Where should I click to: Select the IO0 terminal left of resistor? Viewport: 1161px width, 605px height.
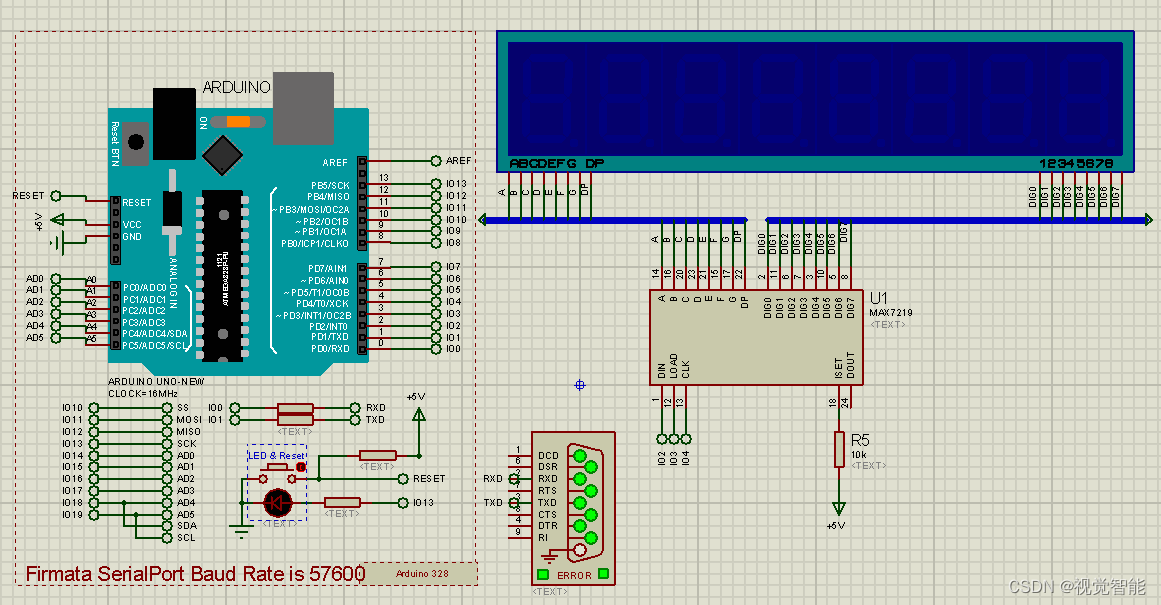coord(235,408)
